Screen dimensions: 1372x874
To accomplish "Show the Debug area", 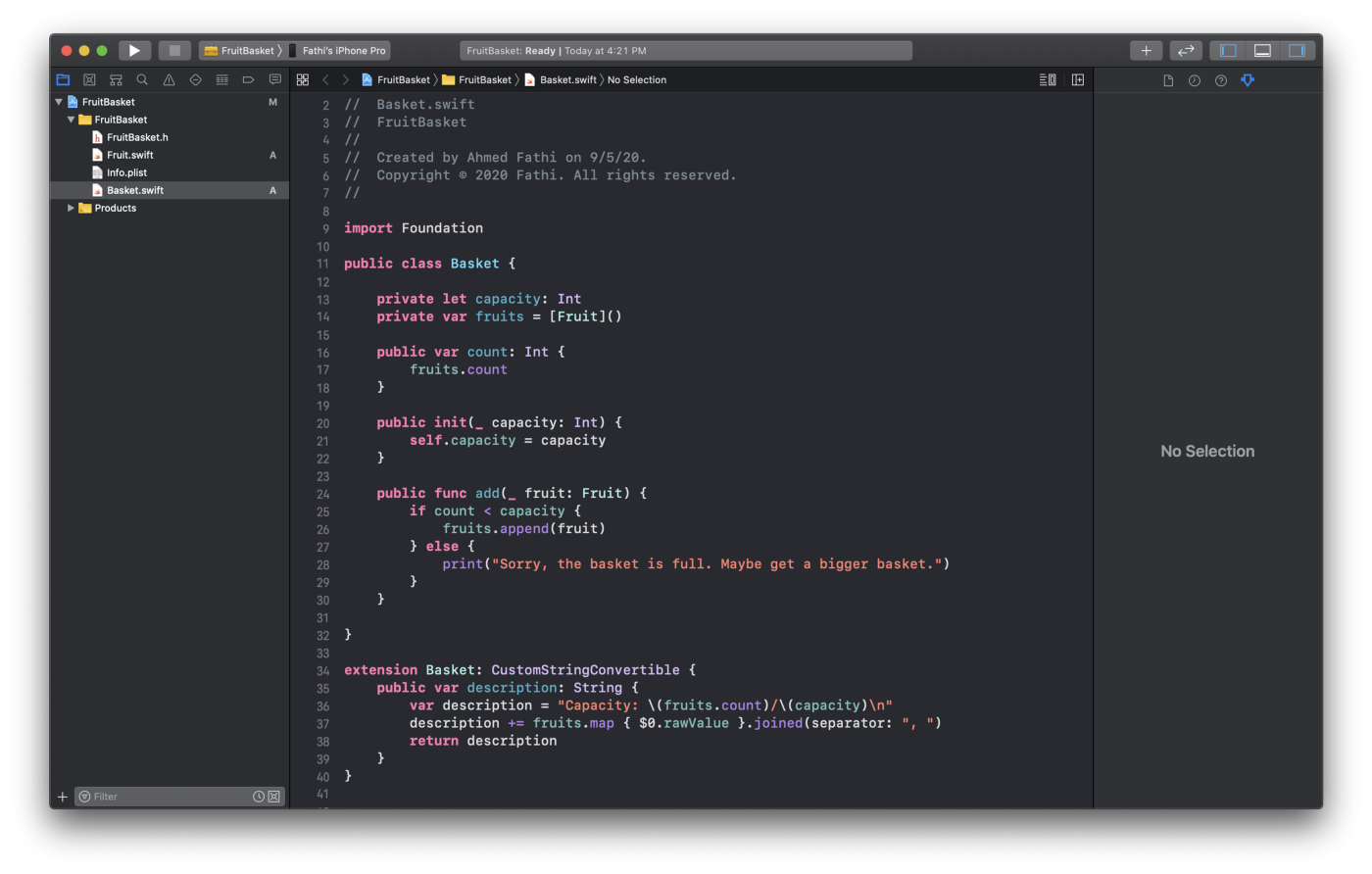I will click(x=1262, y=50).
